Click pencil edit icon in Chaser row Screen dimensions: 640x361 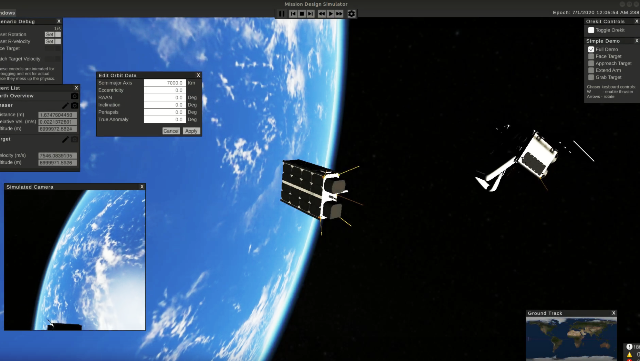click(65, 105)
